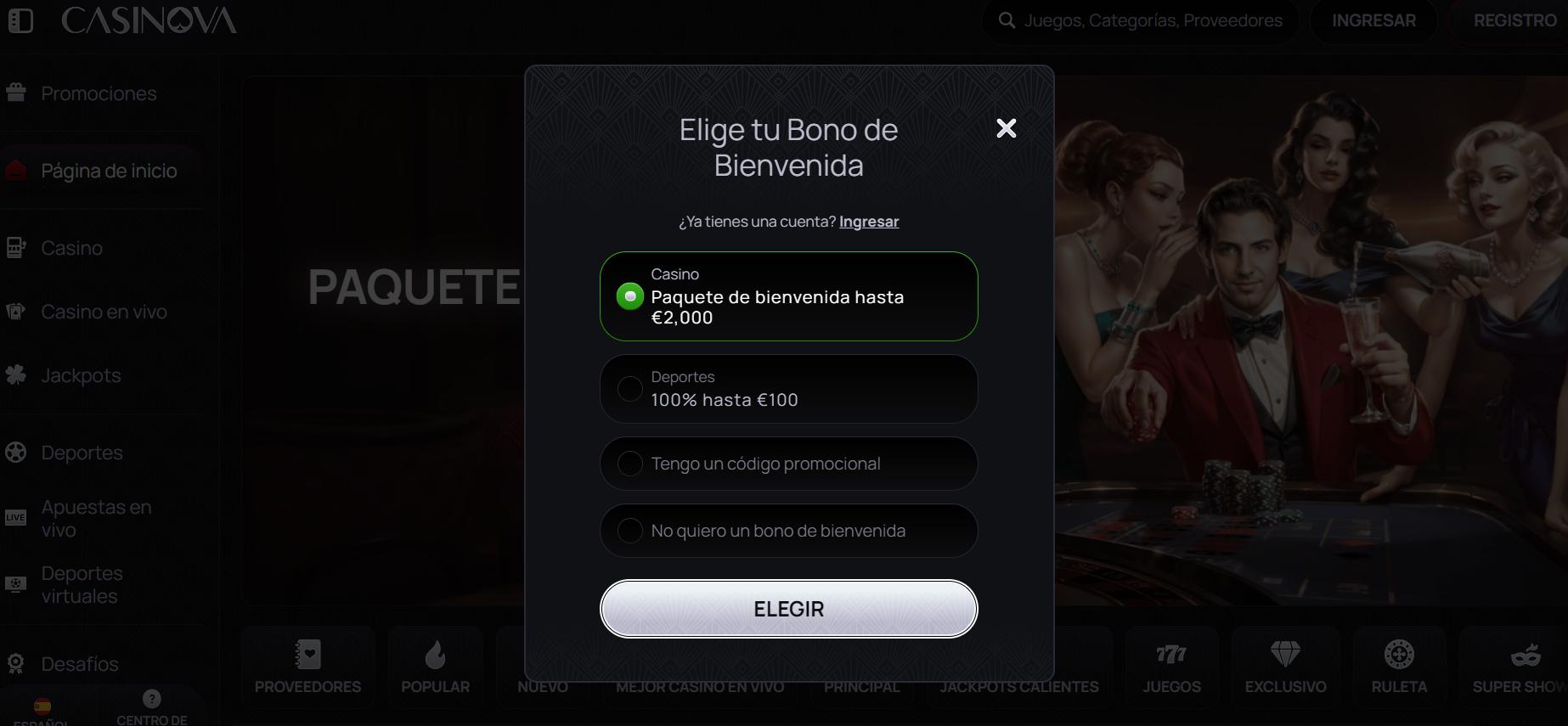Open Jackpots clover icon in sidebar
1568x726 pixels.
click(16, 374)
